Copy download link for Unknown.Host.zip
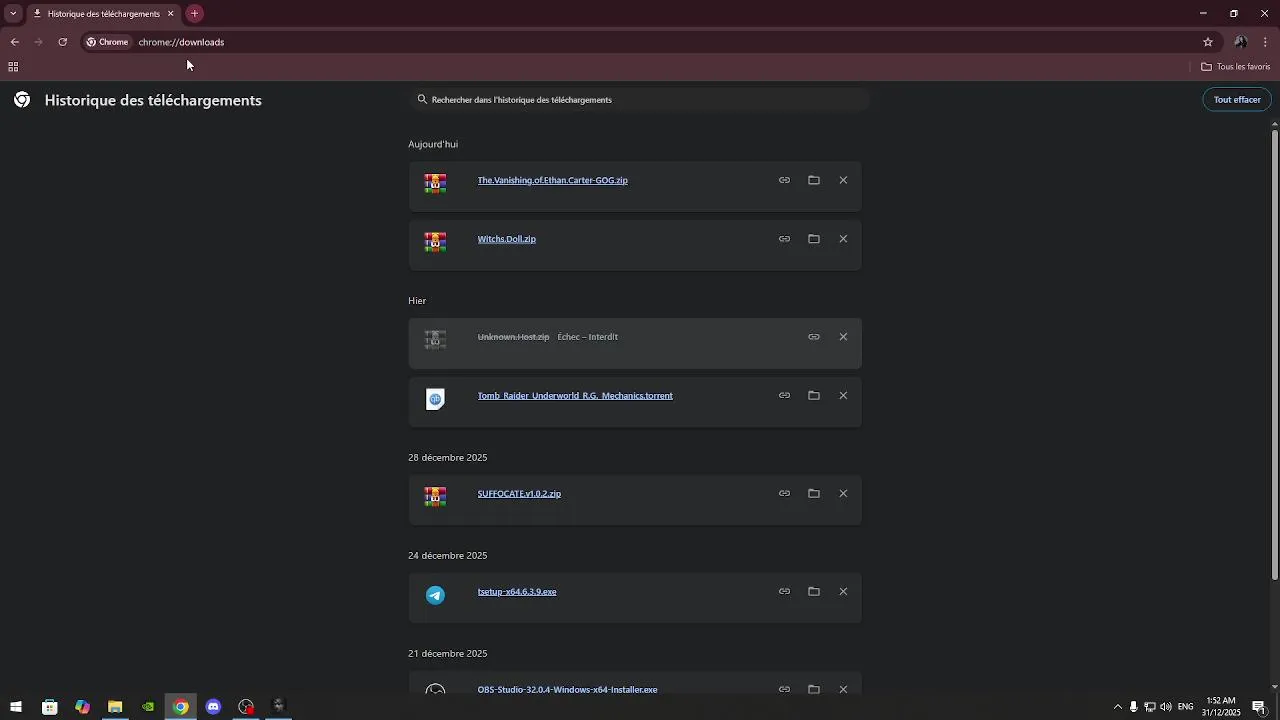 click(x=814, y=337)
